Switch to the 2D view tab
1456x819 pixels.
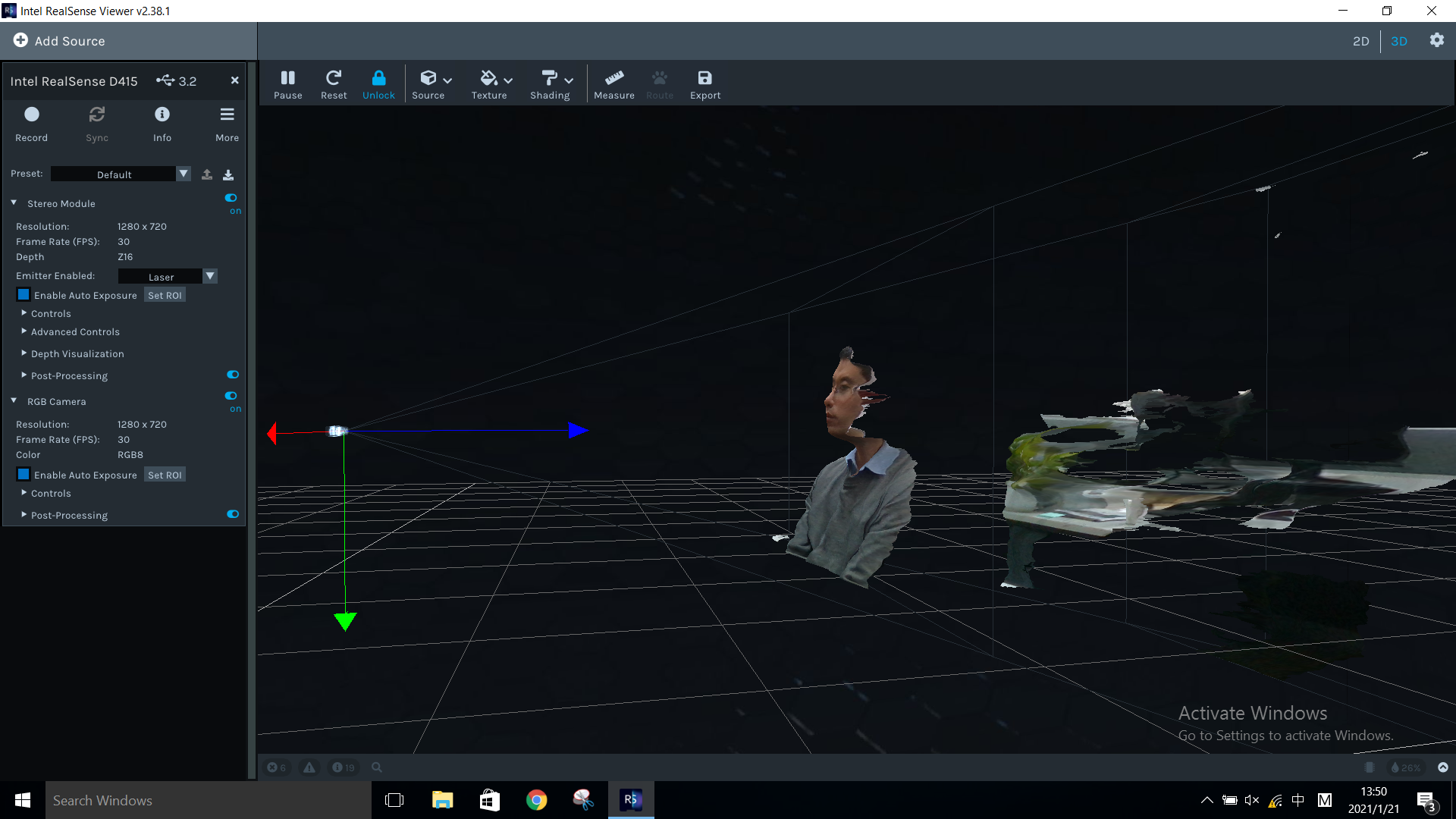click(x=1361, y=41)
